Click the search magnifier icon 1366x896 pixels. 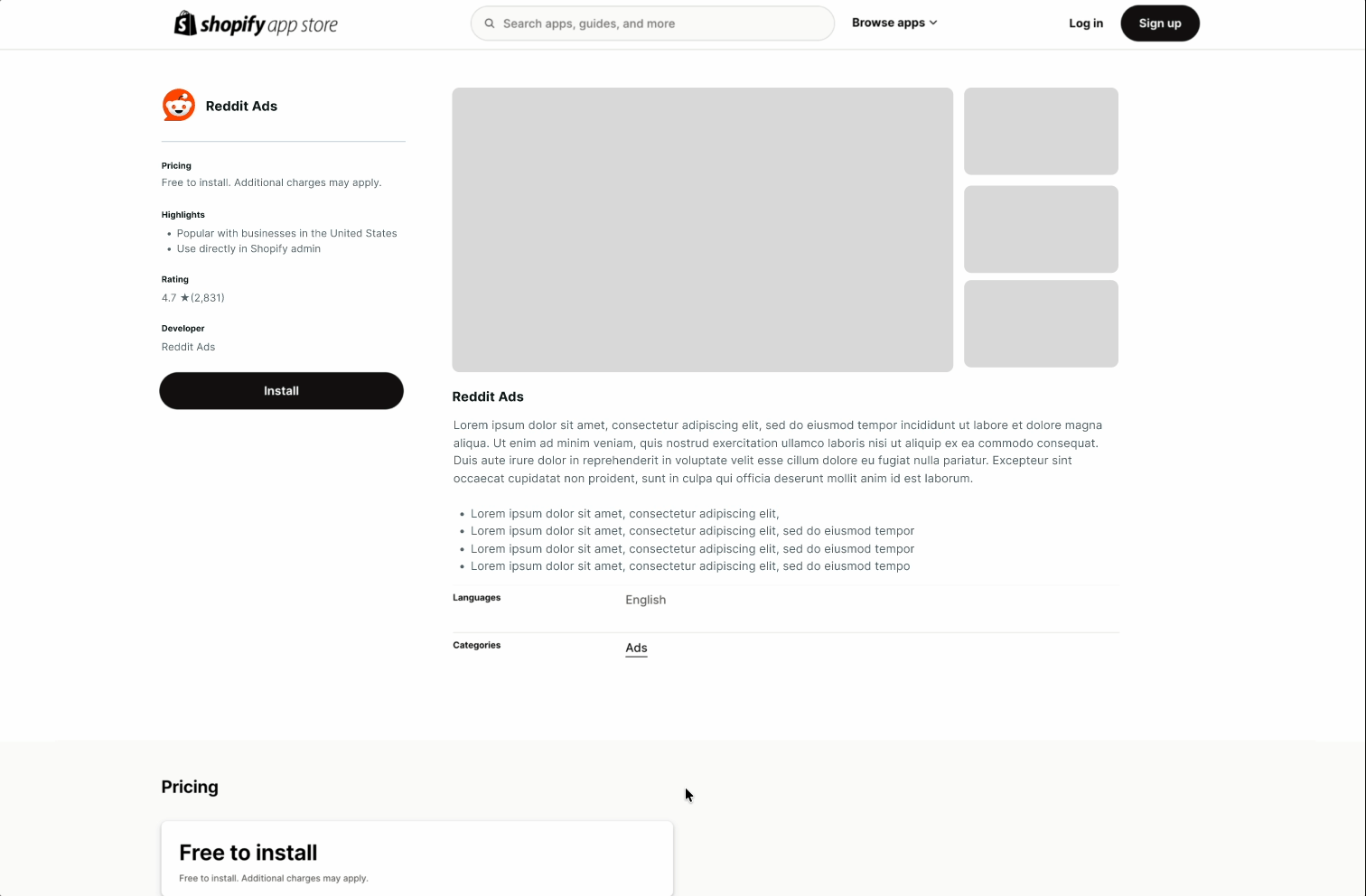pos(488,23)
